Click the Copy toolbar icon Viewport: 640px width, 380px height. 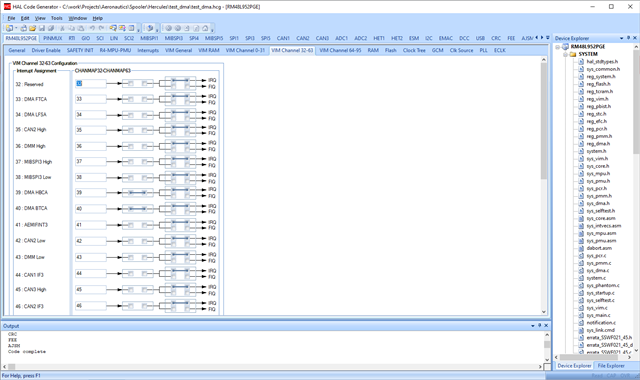[x=71, y=28]
